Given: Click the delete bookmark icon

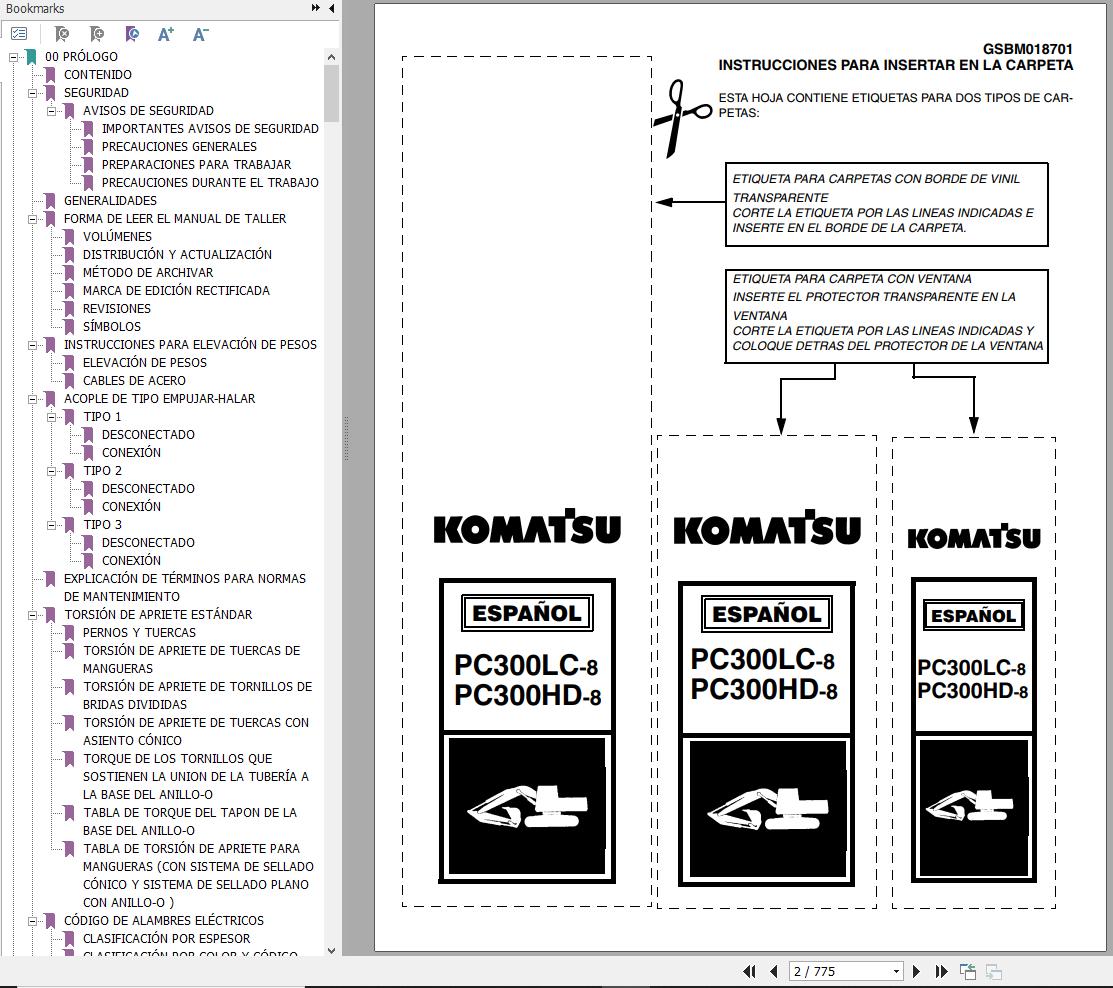Looking at the screenshot, I should click(62, 33).
